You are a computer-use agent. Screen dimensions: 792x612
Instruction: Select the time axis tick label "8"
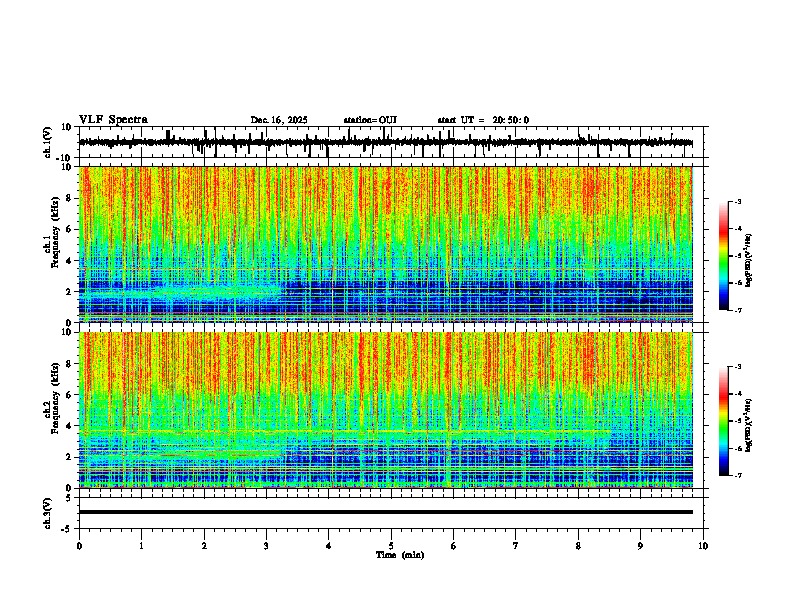[x=578, y=546]
